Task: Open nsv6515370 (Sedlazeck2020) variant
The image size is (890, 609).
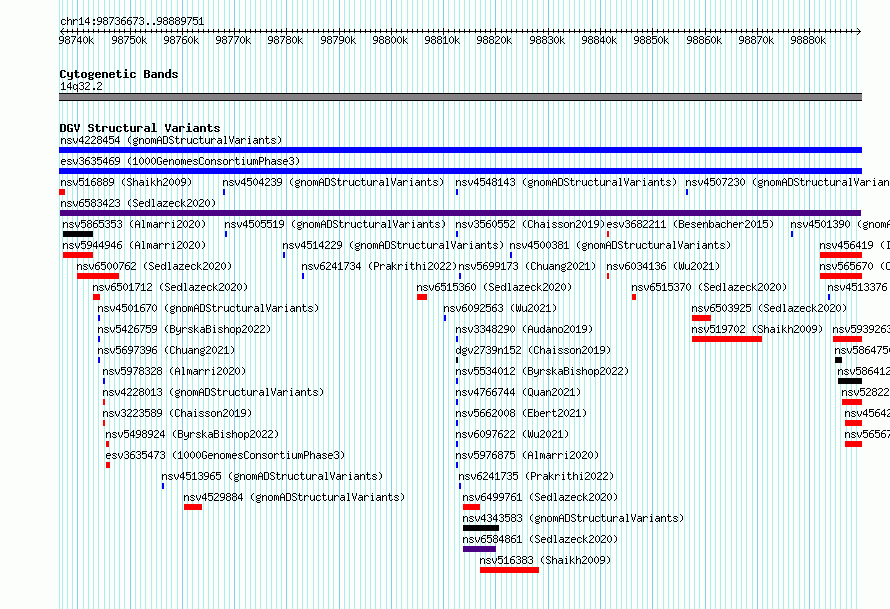Action: [709, 287]
